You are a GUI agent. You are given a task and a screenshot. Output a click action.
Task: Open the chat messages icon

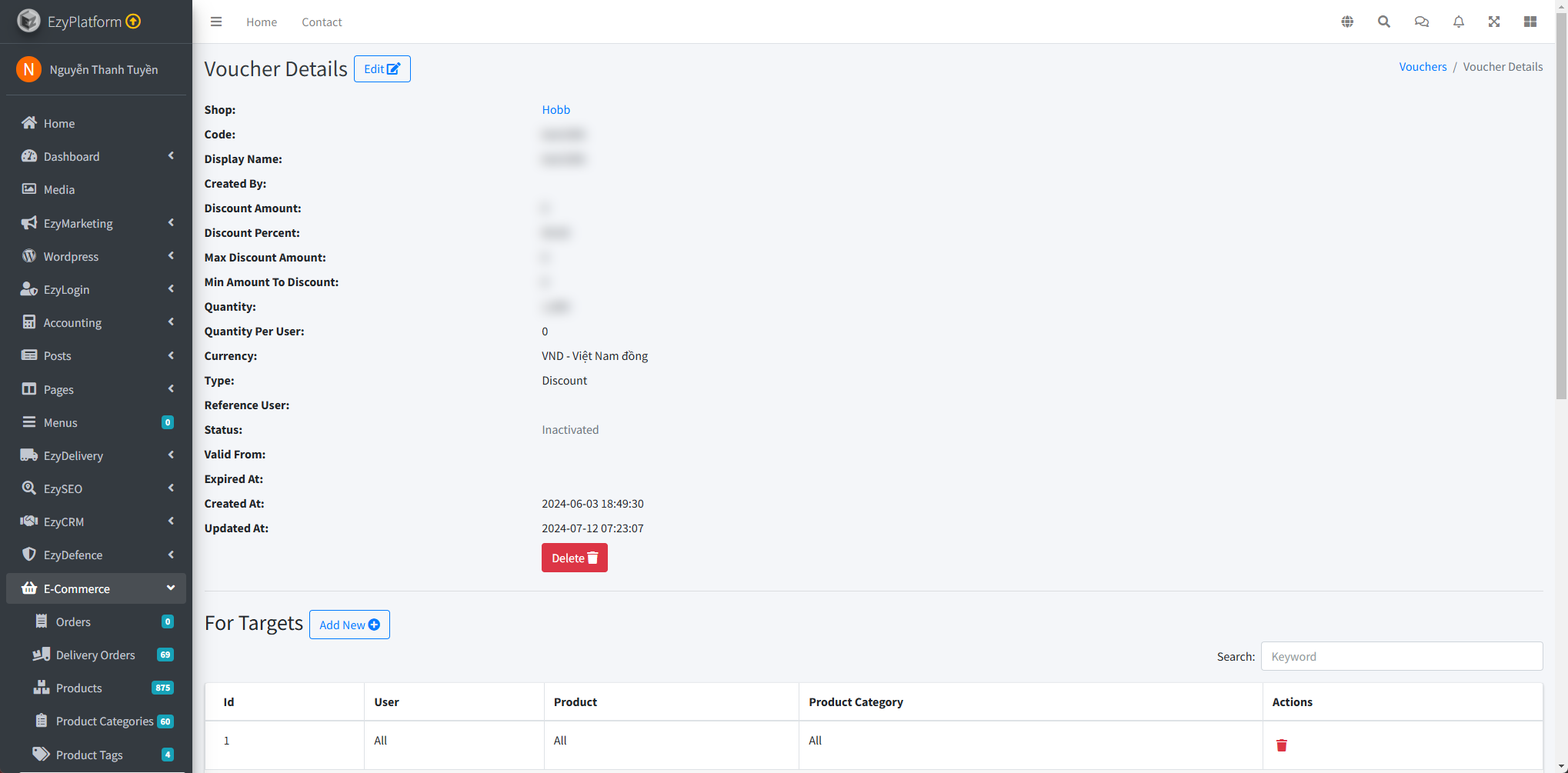[1421, 22]
